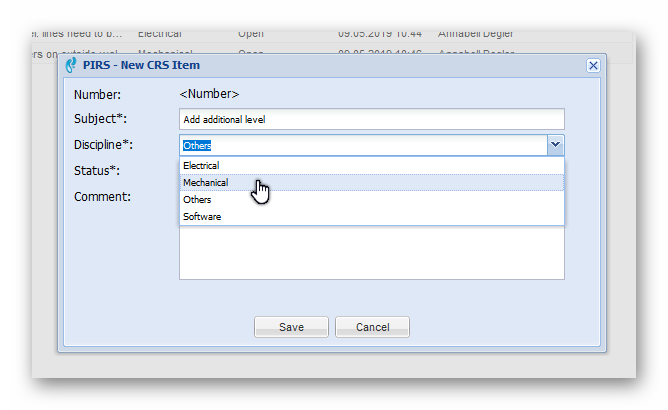The height and width of the screenshot is (410, 668).
Task: Click the Subject* field label
Action: click(101, 120)
